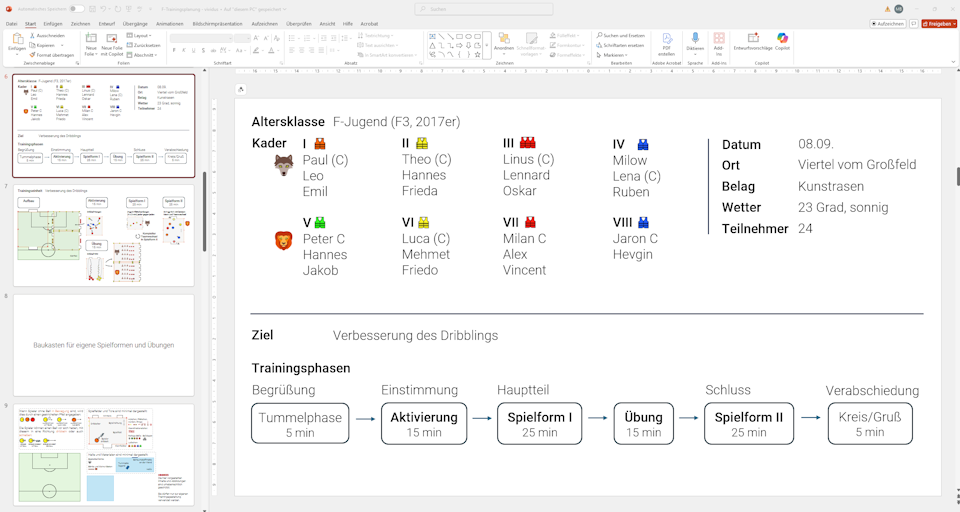Open the Abschnitt dropdown

[143, 55]
